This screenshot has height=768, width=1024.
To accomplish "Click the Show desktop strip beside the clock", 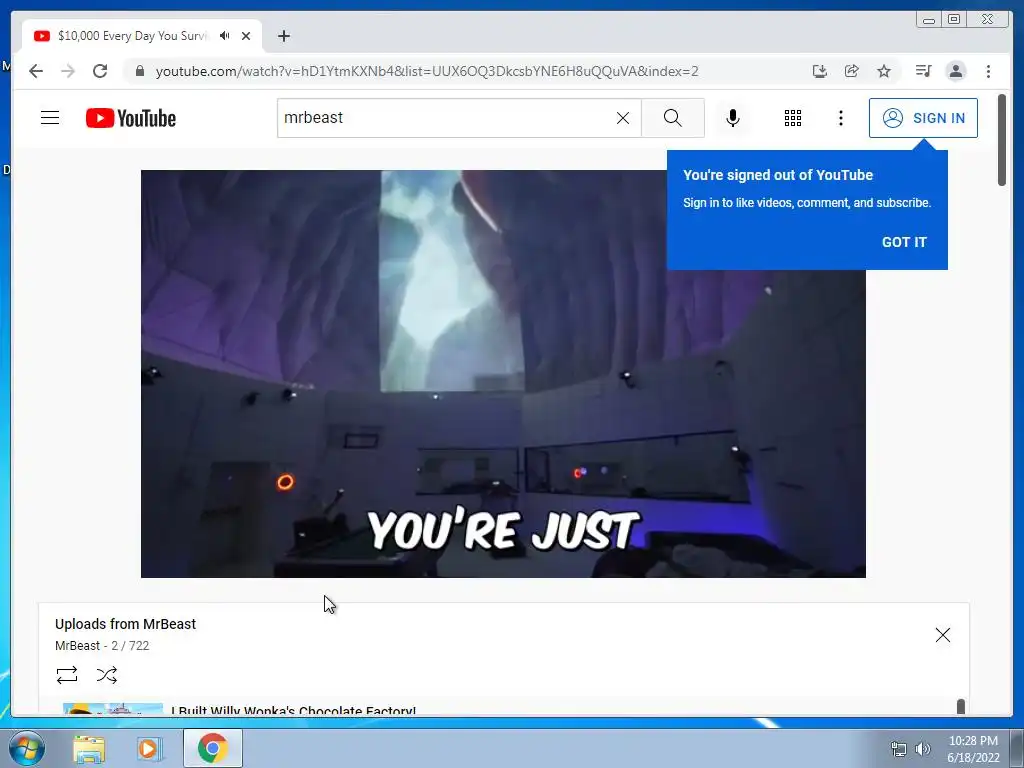I will pos(1017,748).
